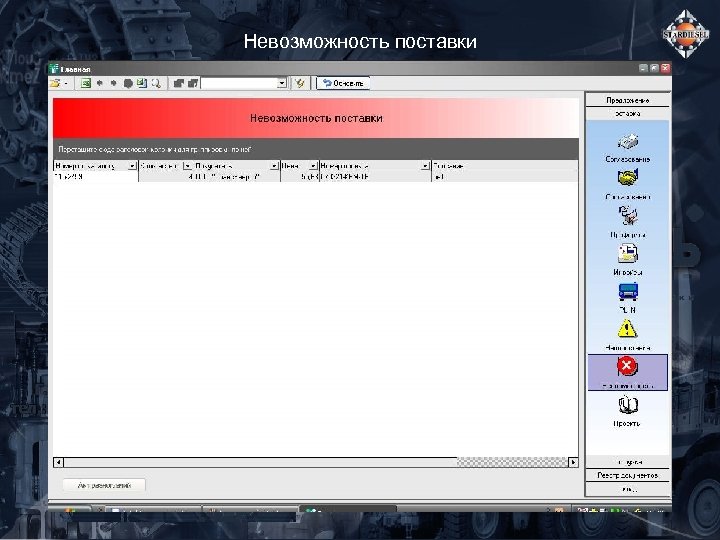The height and width of the screenshot is (540, 720).
Task: Click the last table column header on the right
Action: tap(505, 166)
